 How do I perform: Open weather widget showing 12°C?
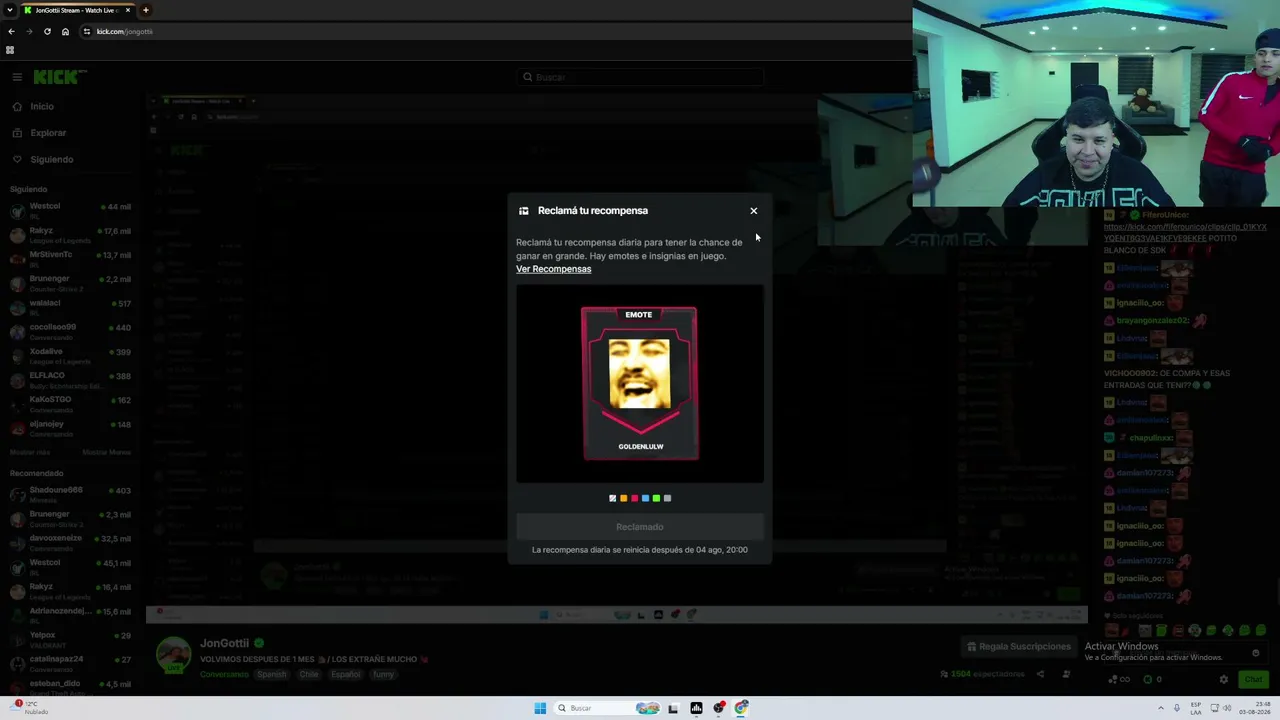coord(28,708)
